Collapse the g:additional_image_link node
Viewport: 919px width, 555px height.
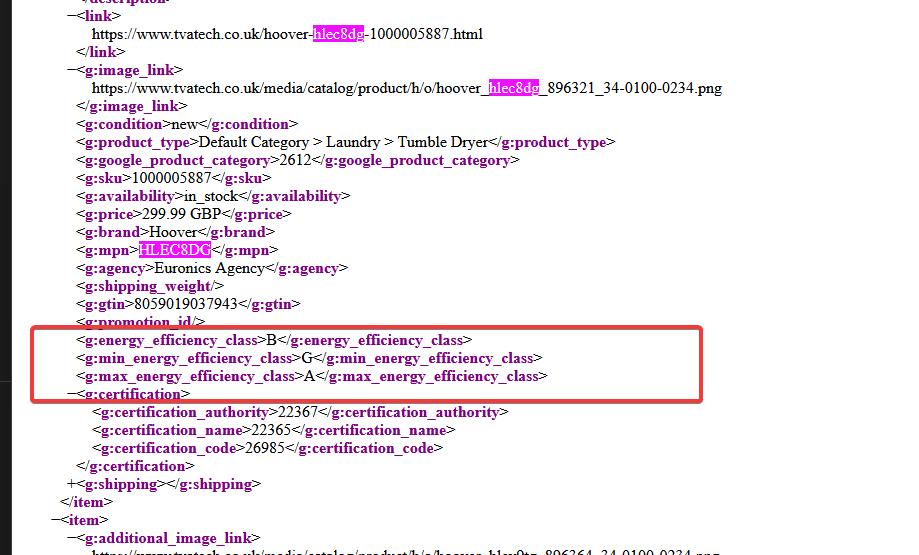click(71, 538)
